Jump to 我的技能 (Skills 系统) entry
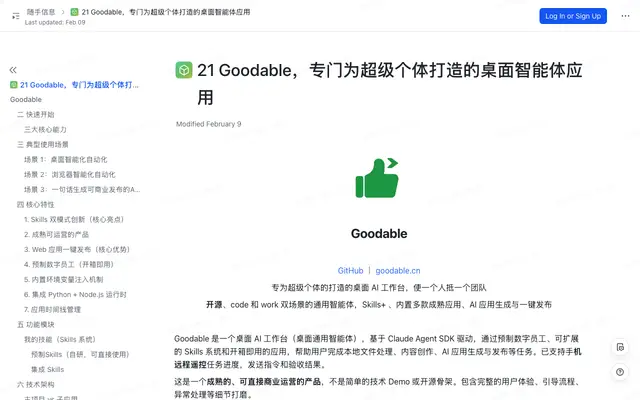Viewport: 640px width, 400px height. 60,340
